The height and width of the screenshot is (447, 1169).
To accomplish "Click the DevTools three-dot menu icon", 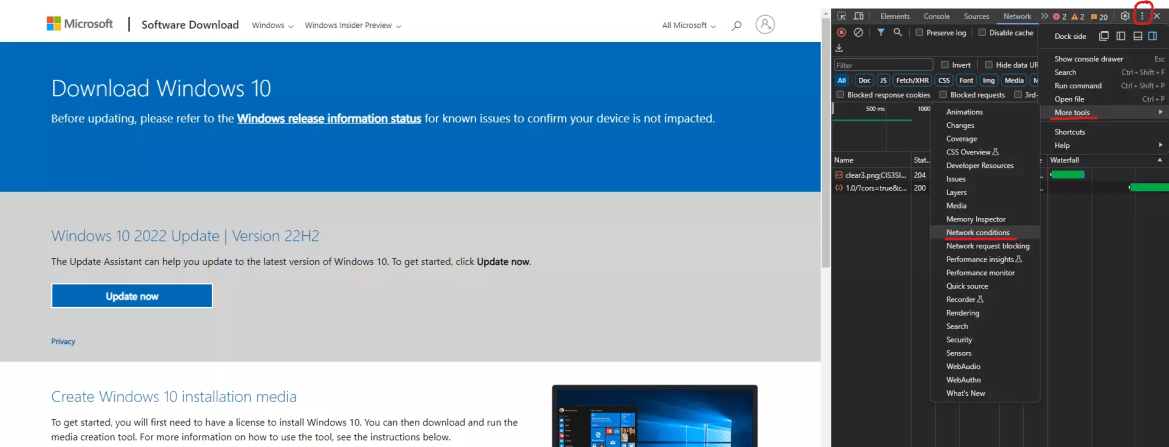I will tap(1142, 16).
